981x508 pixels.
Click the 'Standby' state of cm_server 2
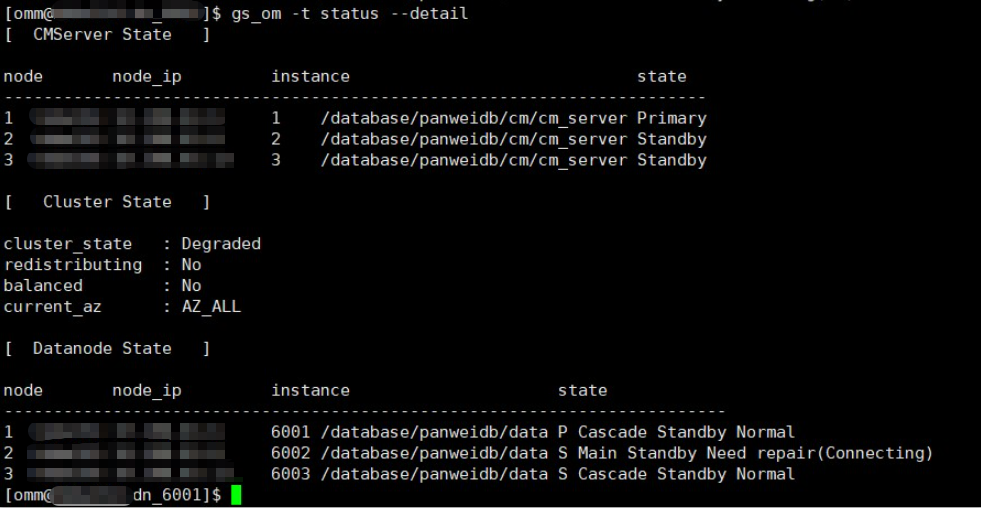click(671, 139)
